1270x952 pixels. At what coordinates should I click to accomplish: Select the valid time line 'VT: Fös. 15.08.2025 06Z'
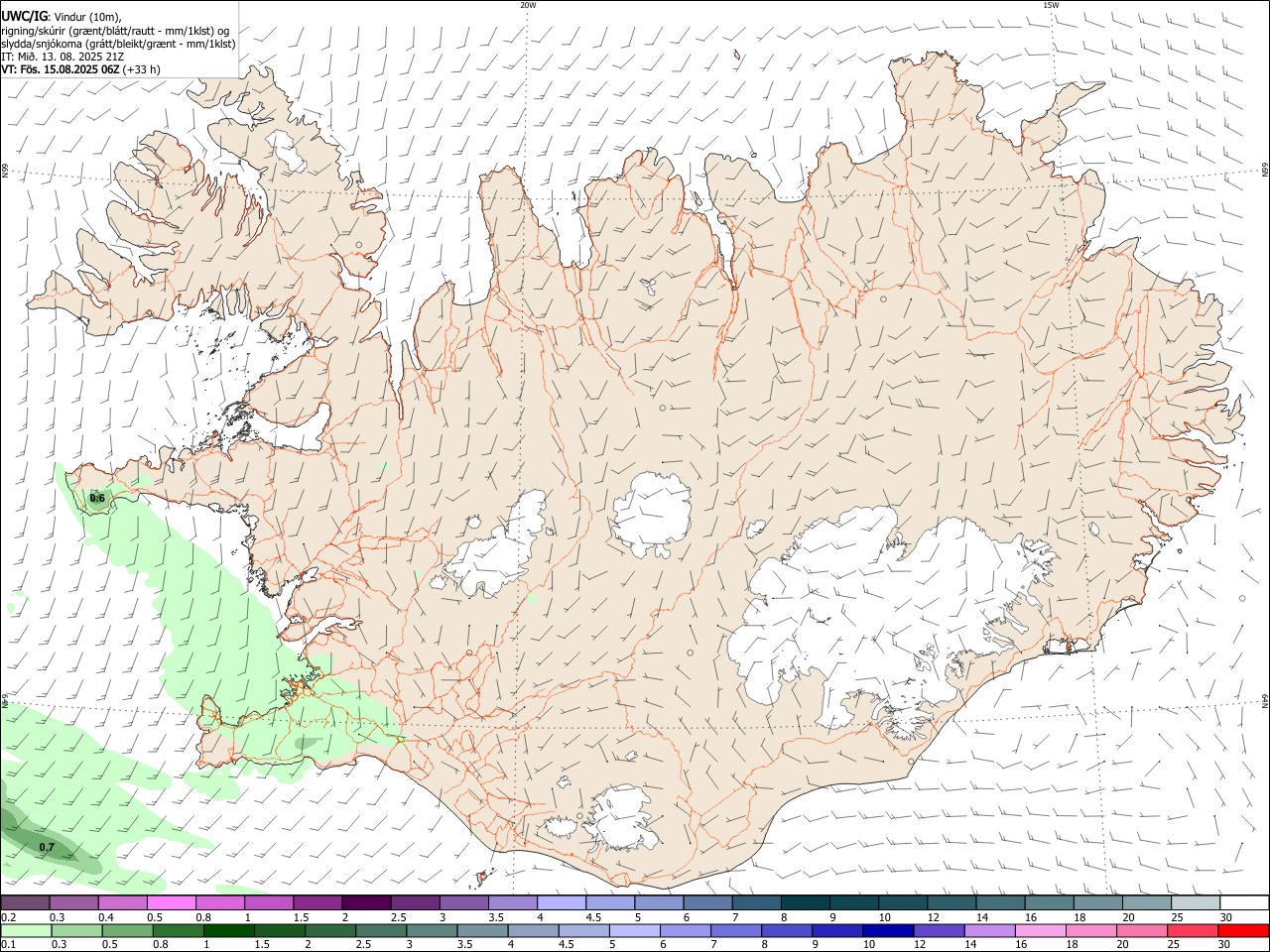click(60, 69)
